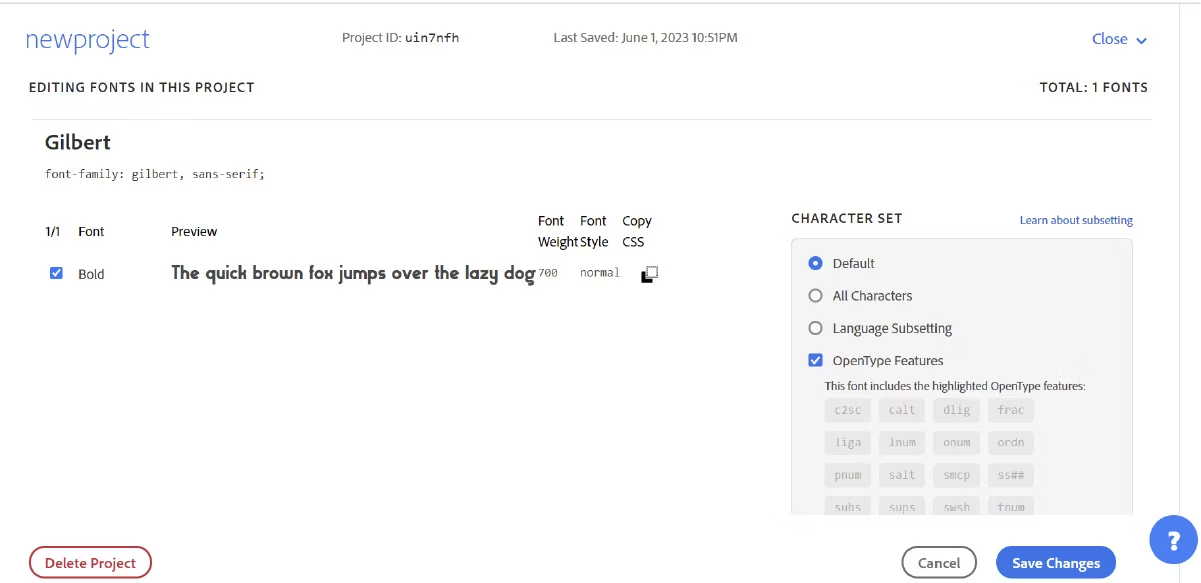Select the Default character set option
Image resolution: width=1201 pixels, height=583 pixels.
[x=815, y=263]
